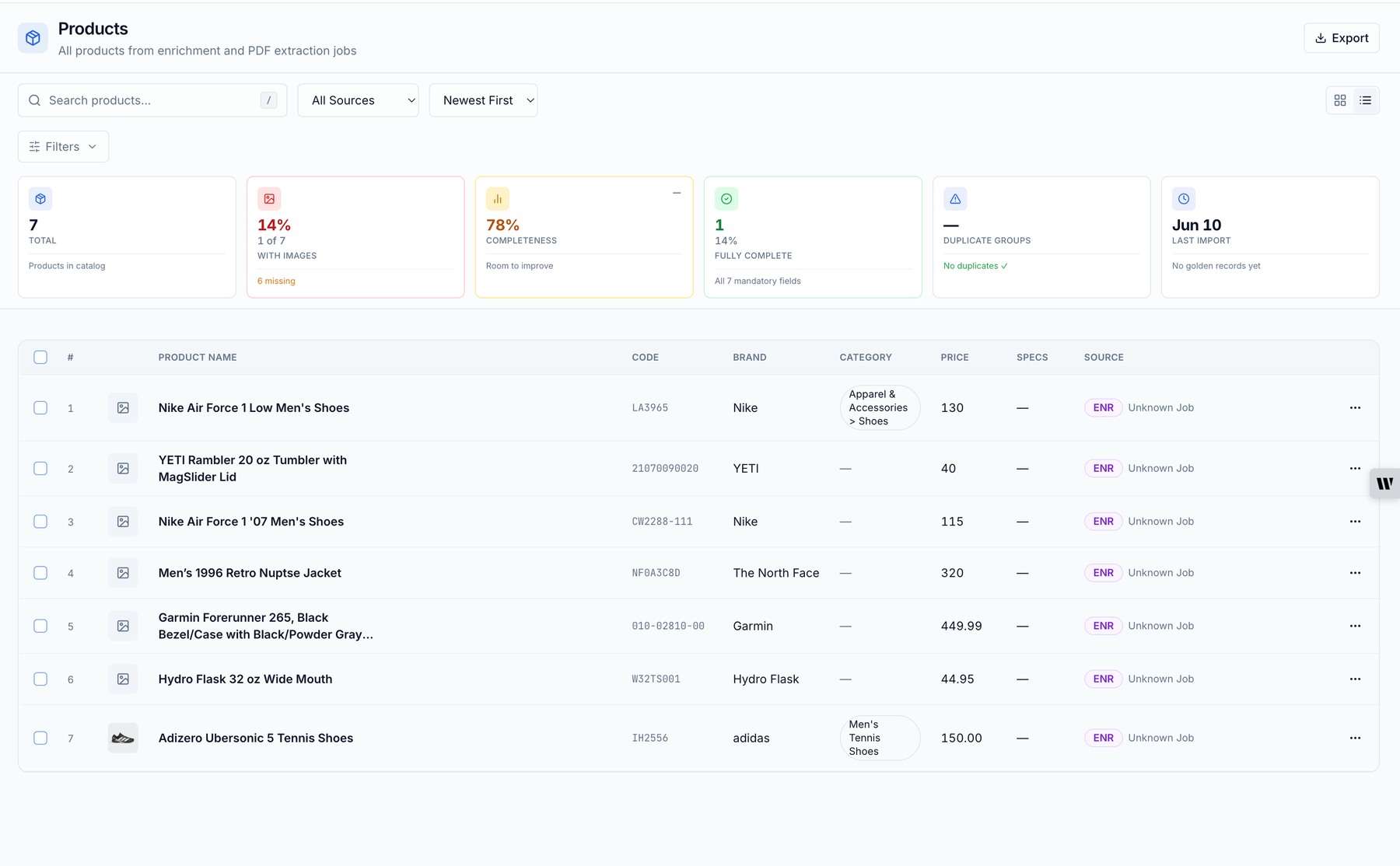Open actions menu for Nike Air Force 1 Low
The image size is (1400, 866).
pos(1355,408)
